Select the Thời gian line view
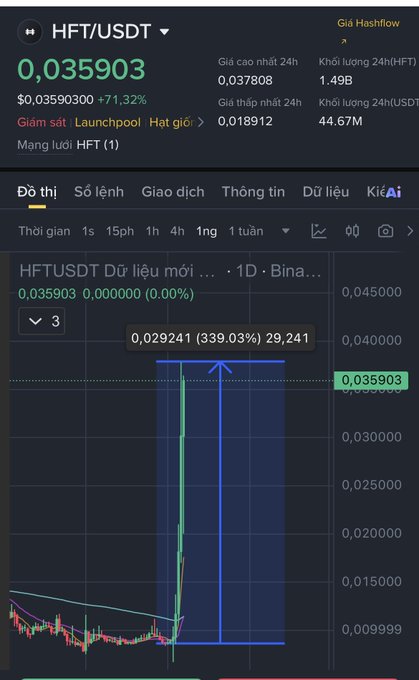The width and height of the screenshot is (419, 680). pyautogui.click(x=44, y=231)
